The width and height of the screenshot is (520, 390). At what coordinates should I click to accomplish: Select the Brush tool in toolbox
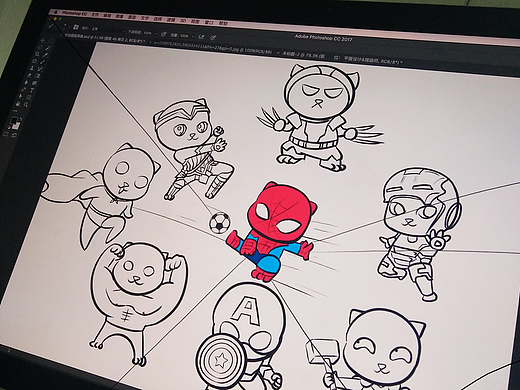[x=42, y=62]
